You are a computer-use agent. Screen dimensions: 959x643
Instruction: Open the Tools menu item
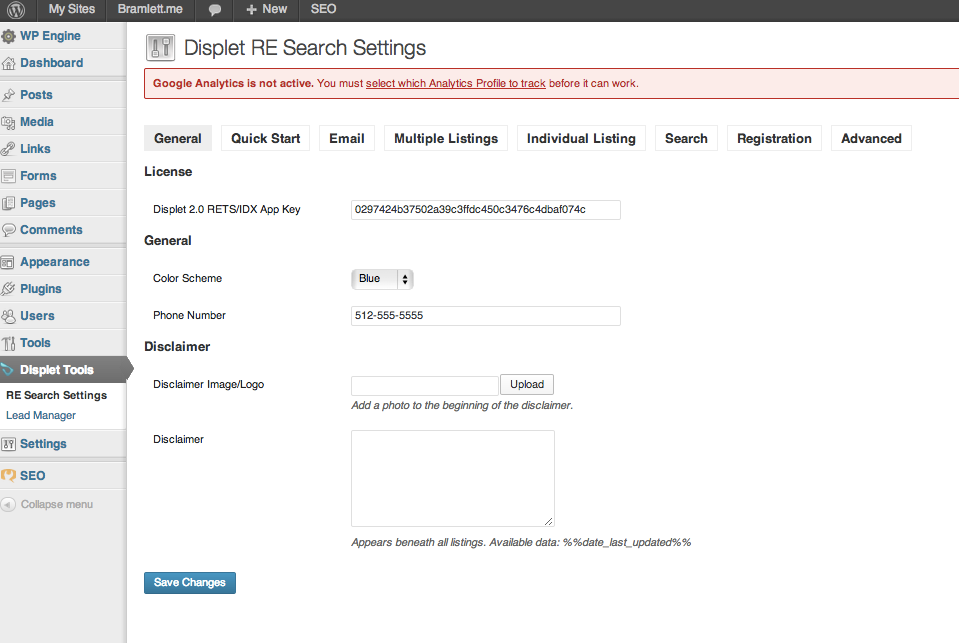coord(63,343)
